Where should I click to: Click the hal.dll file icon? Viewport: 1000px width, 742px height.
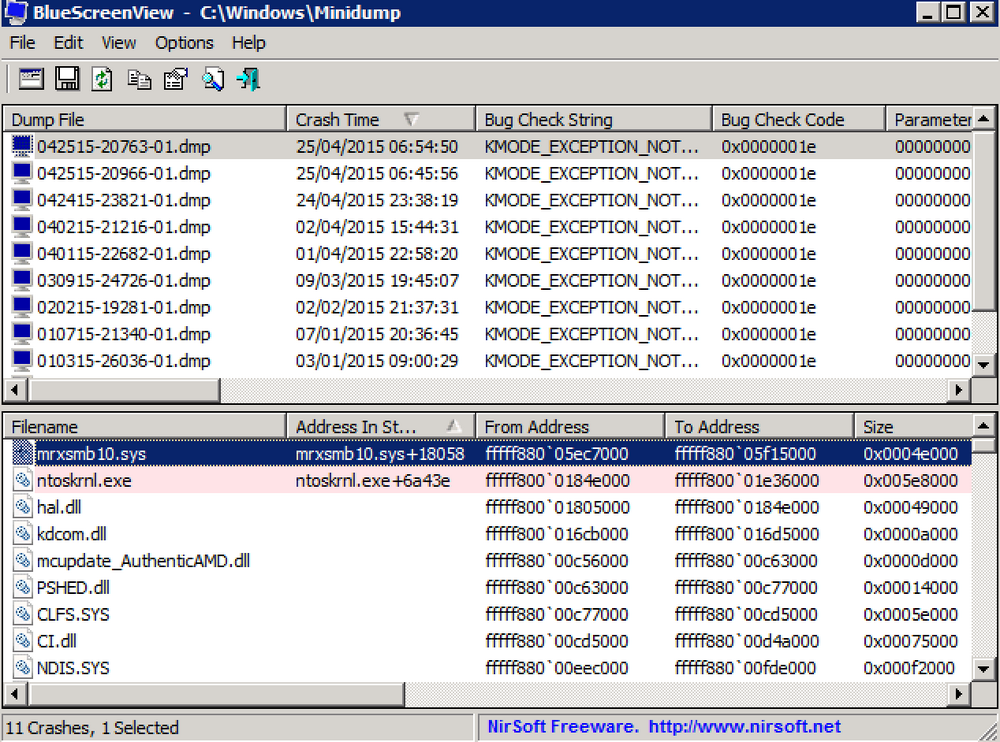point(22,507)
